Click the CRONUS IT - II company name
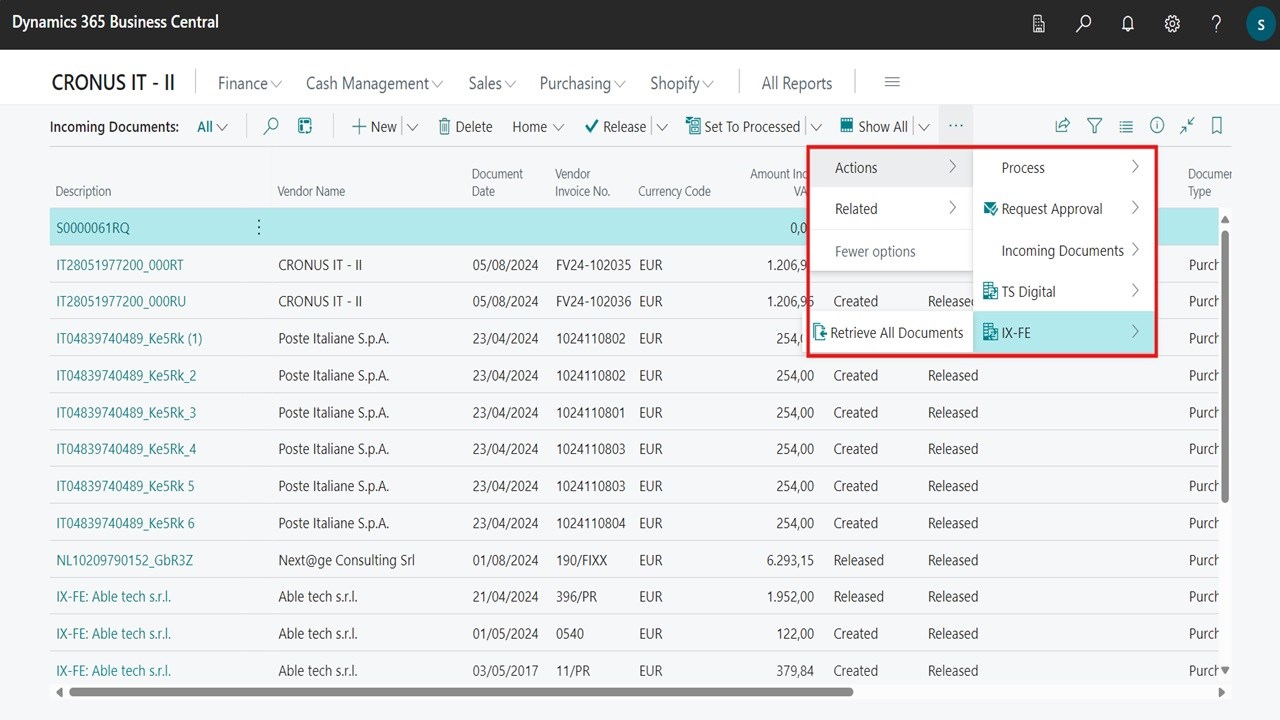 [x=113, y=83]
